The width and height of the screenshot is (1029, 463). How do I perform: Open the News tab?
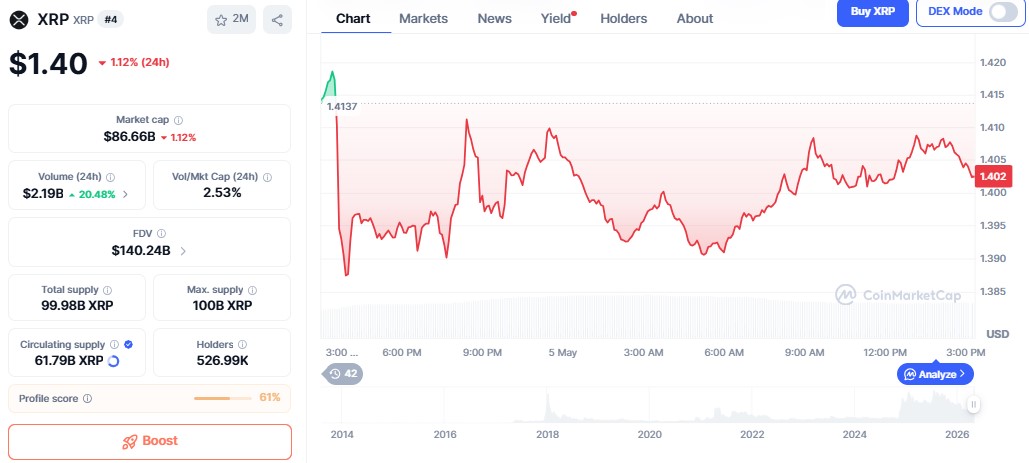[x=494, y=18]
